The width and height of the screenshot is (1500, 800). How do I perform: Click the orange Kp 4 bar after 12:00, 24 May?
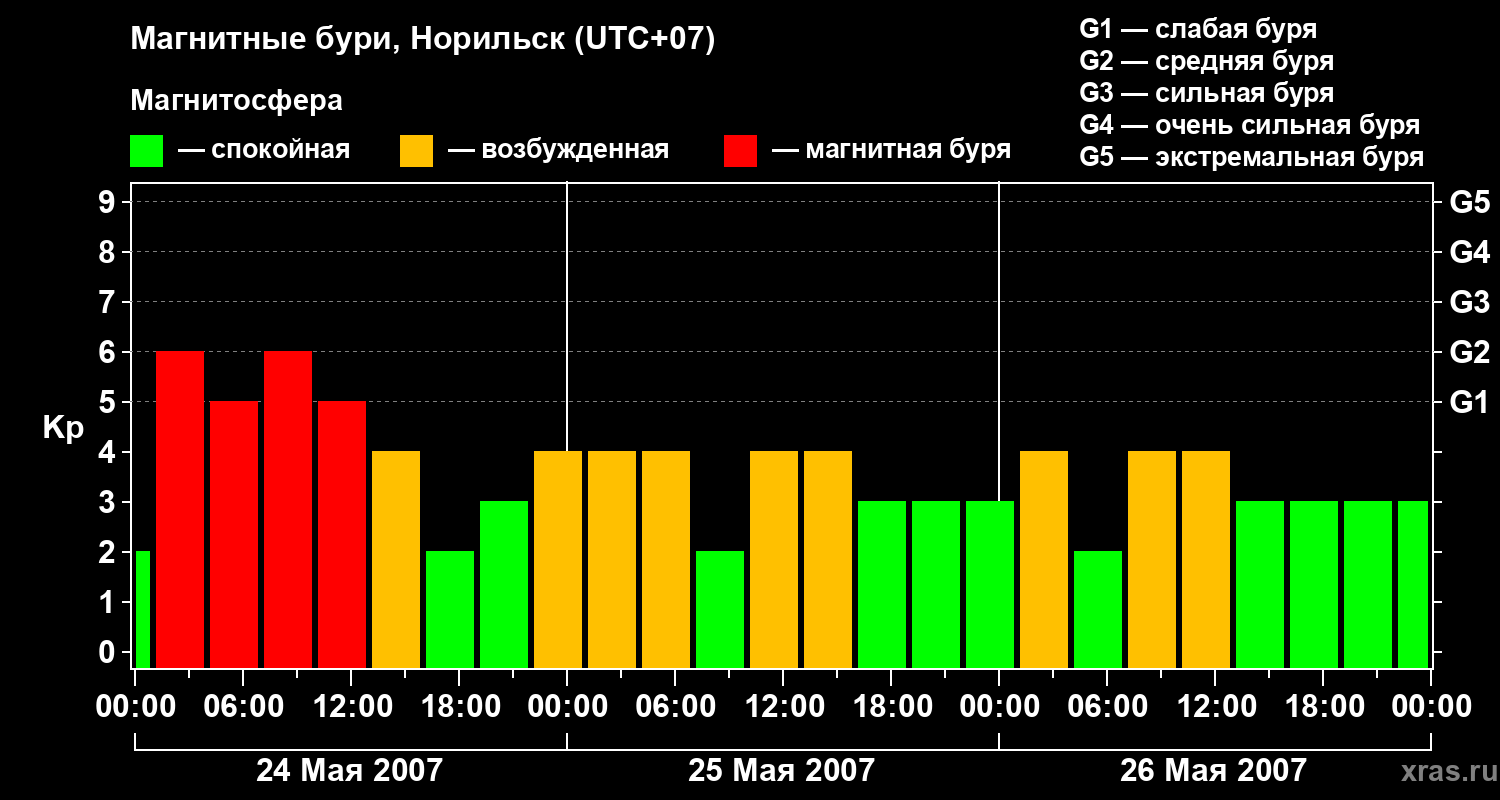click(396, 559)
